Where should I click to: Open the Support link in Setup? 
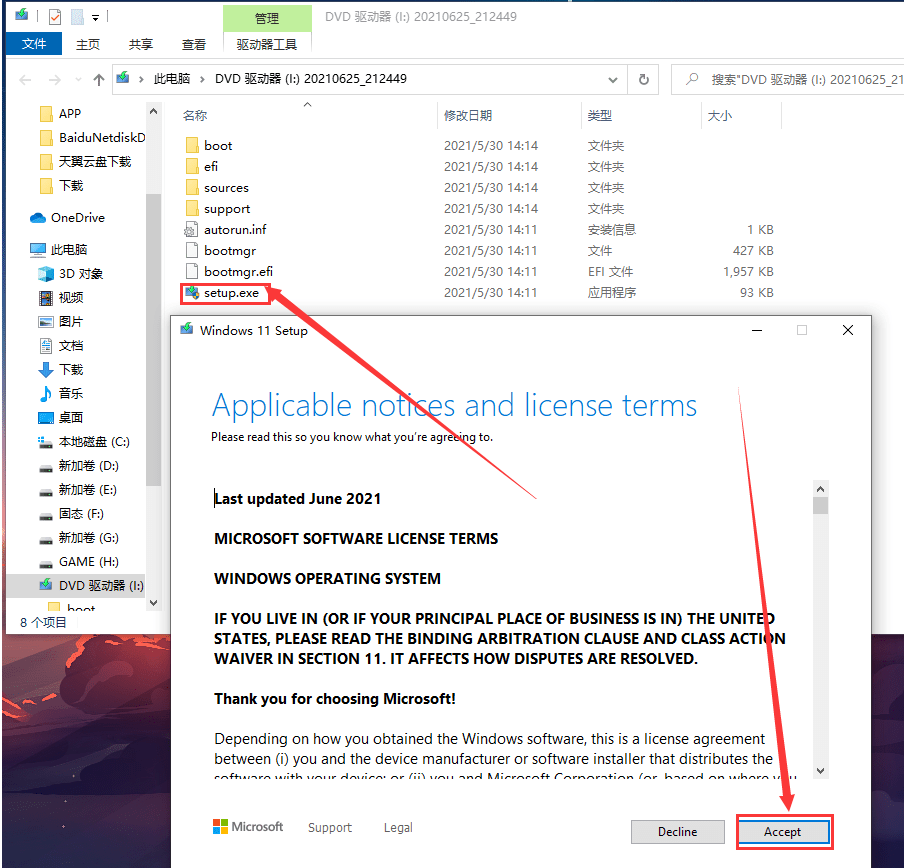click(x=329, y=828)
